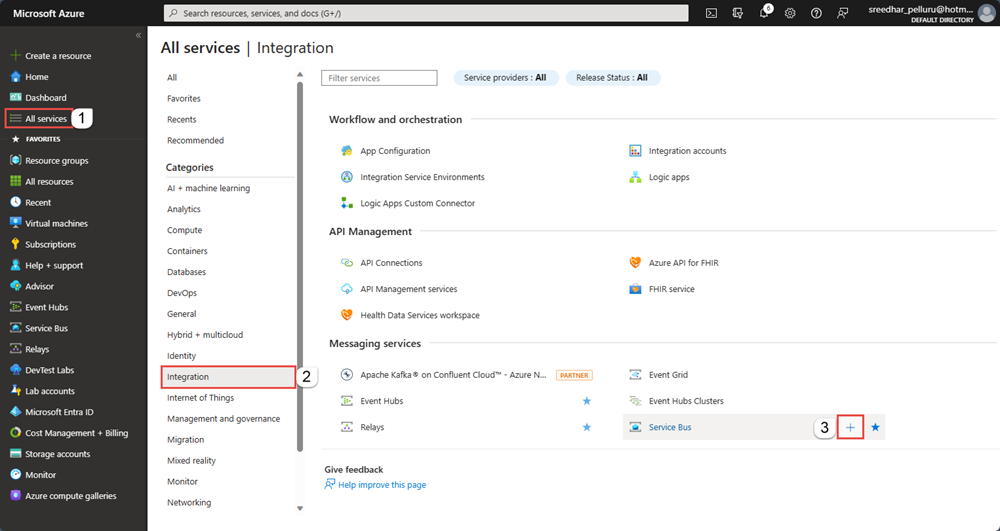Open the Service providers filter dropdown

pos(506,78)
